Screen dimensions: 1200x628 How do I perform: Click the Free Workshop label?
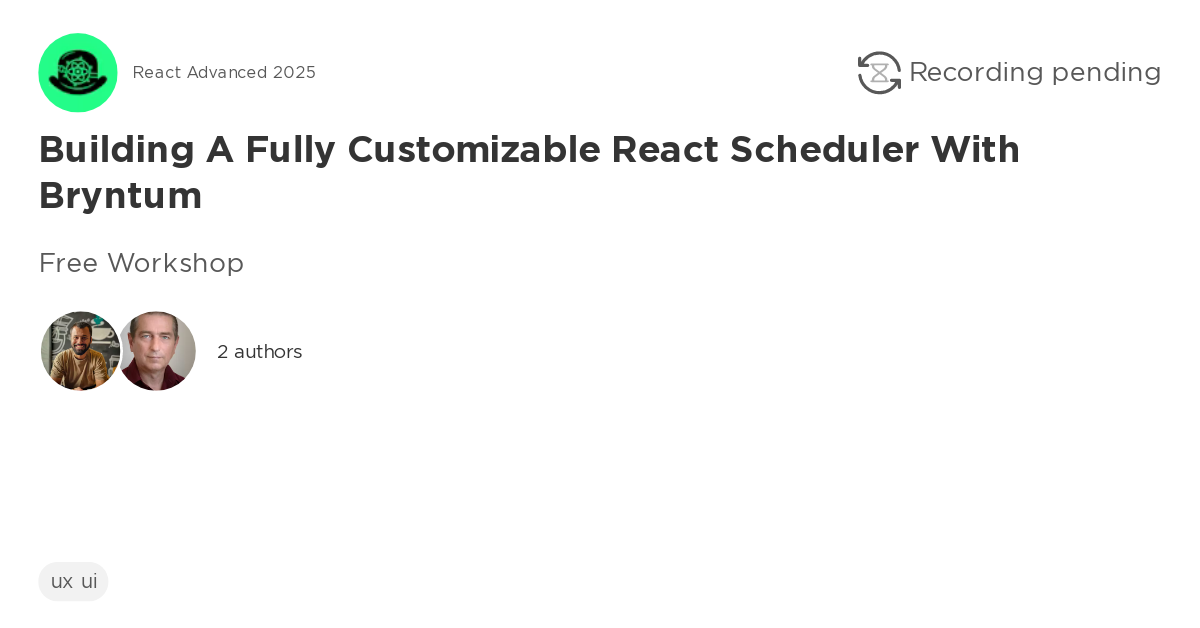tap(141, 263)
